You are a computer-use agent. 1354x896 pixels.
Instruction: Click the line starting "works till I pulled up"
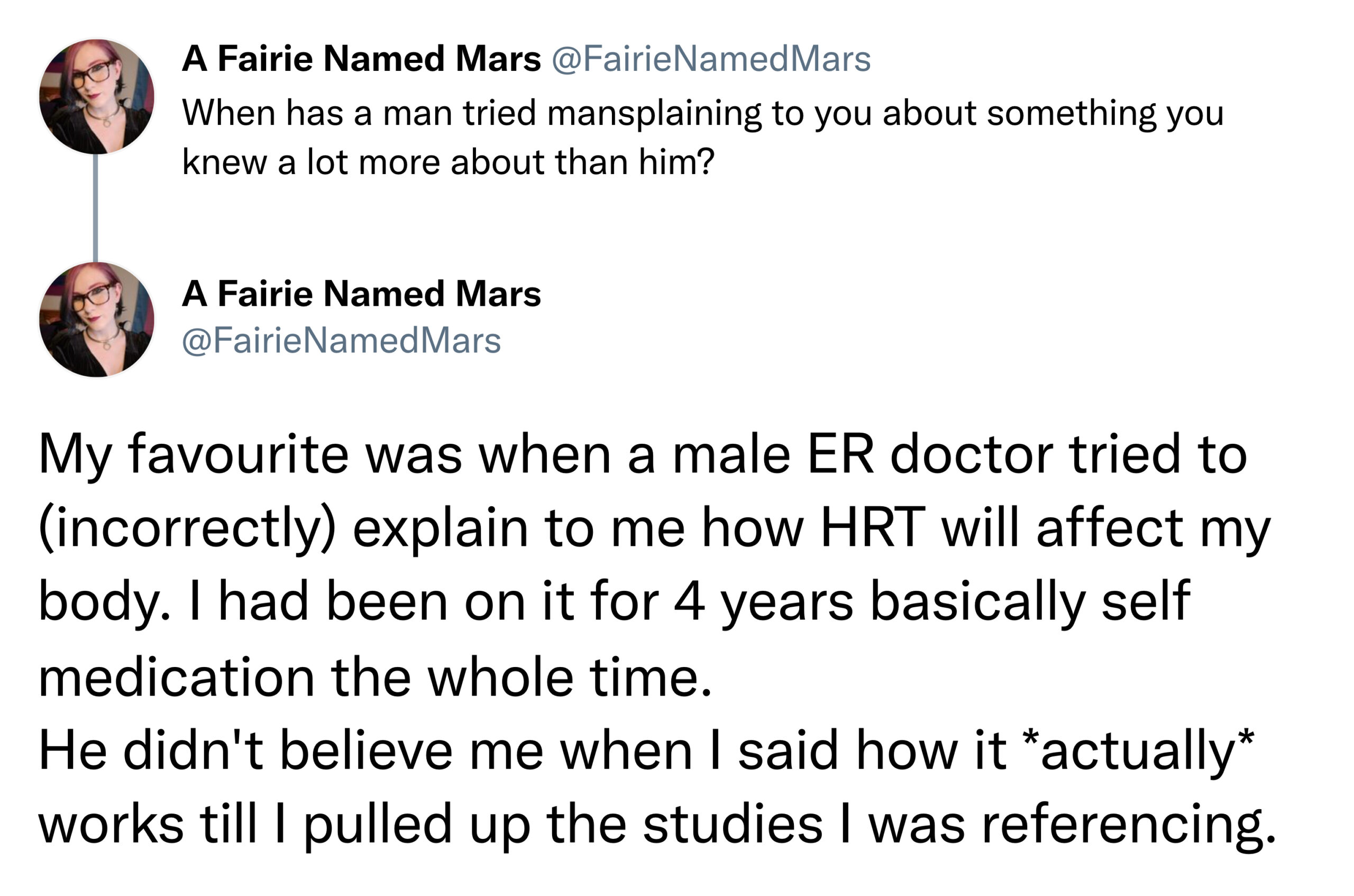[x=657, y=826]
